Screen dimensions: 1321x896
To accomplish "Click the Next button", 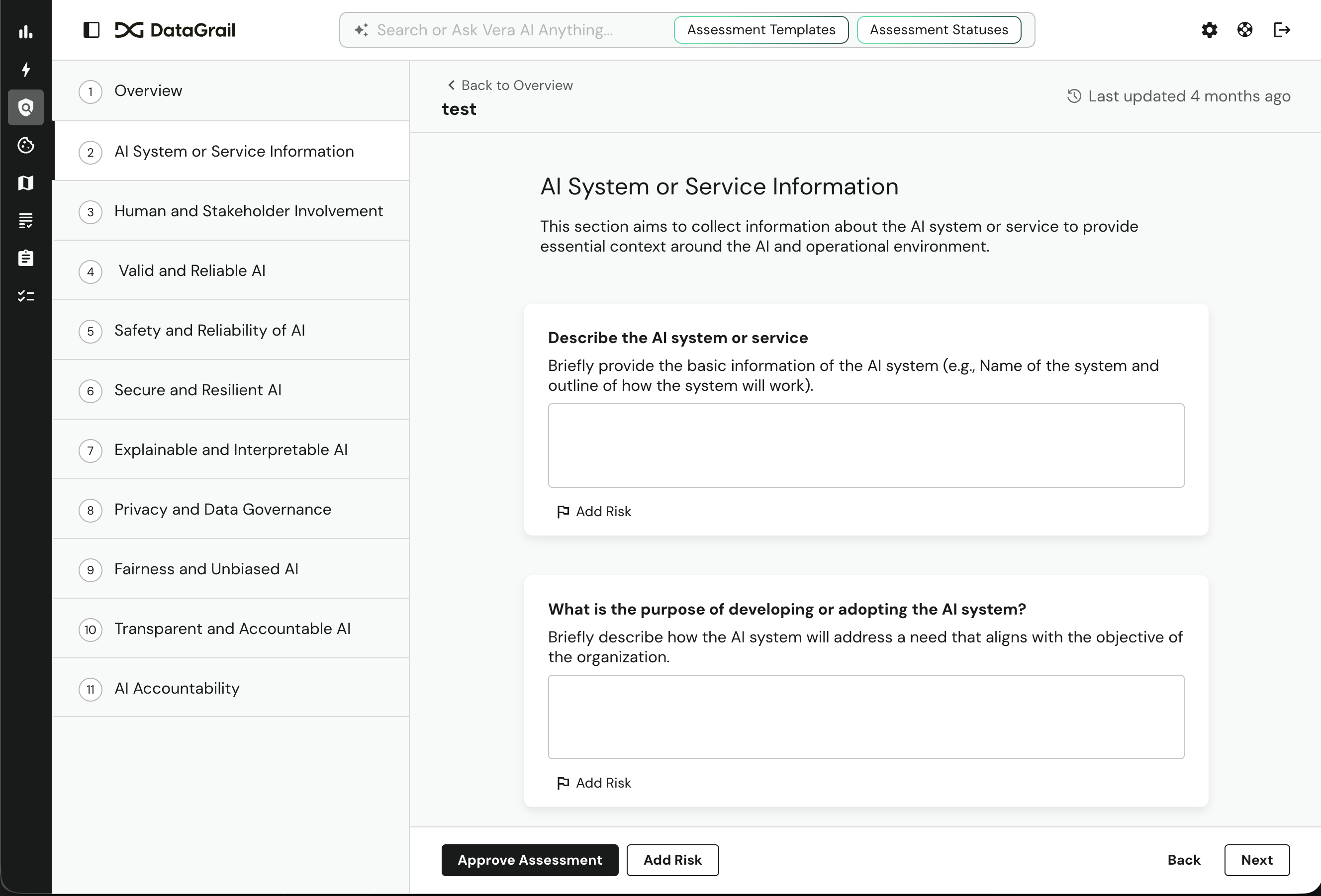I will point(1256,860).
